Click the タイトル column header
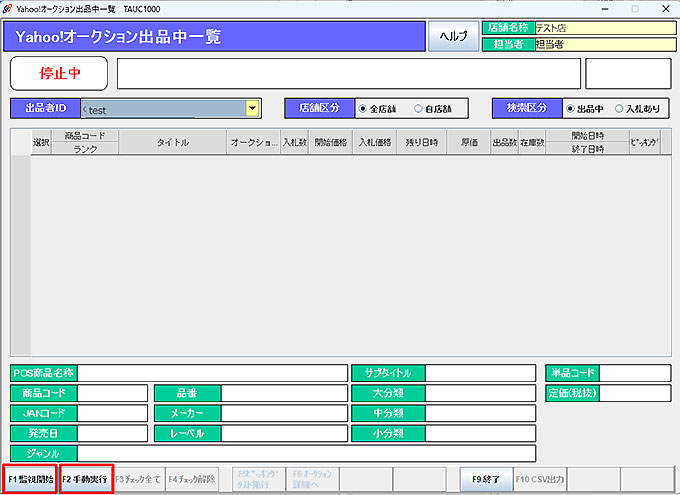The image size is (680, 495). (172, 143)
